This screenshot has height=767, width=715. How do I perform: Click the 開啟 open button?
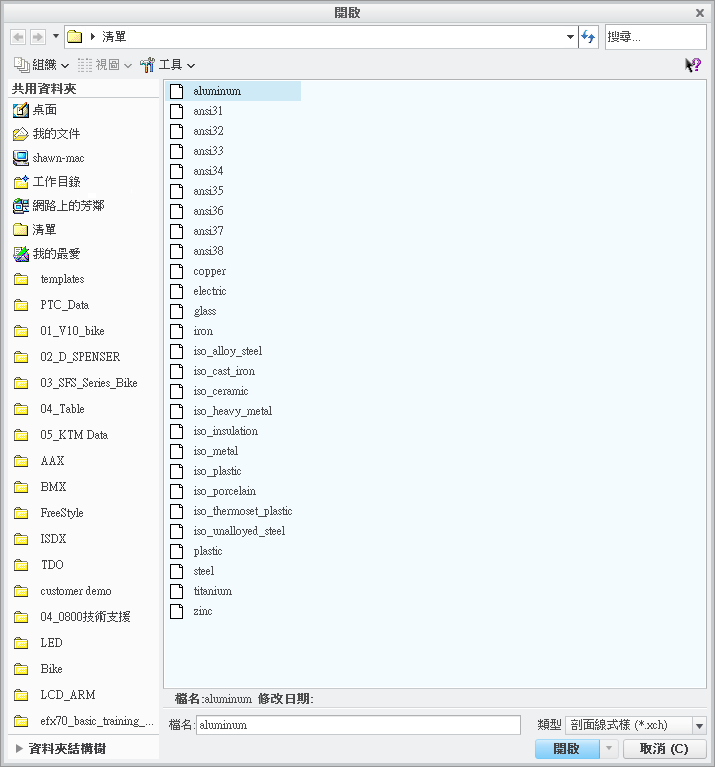point(567,749)
